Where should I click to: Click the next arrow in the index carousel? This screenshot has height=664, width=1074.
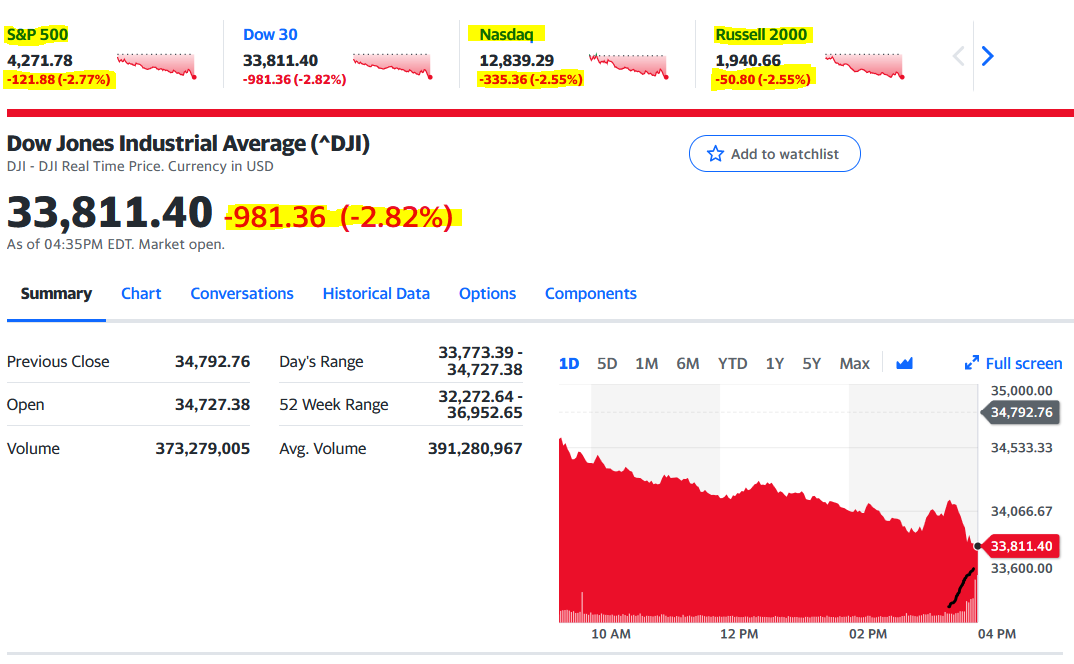tap(988, 56)
